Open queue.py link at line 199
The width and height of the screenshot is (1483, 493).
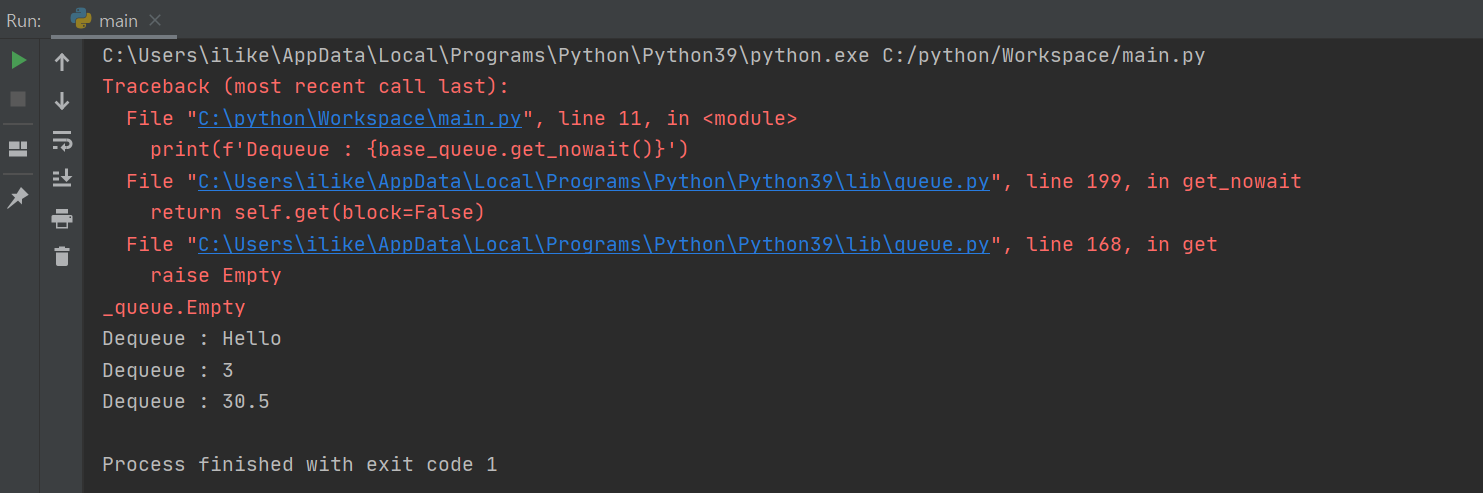[593, 181]
